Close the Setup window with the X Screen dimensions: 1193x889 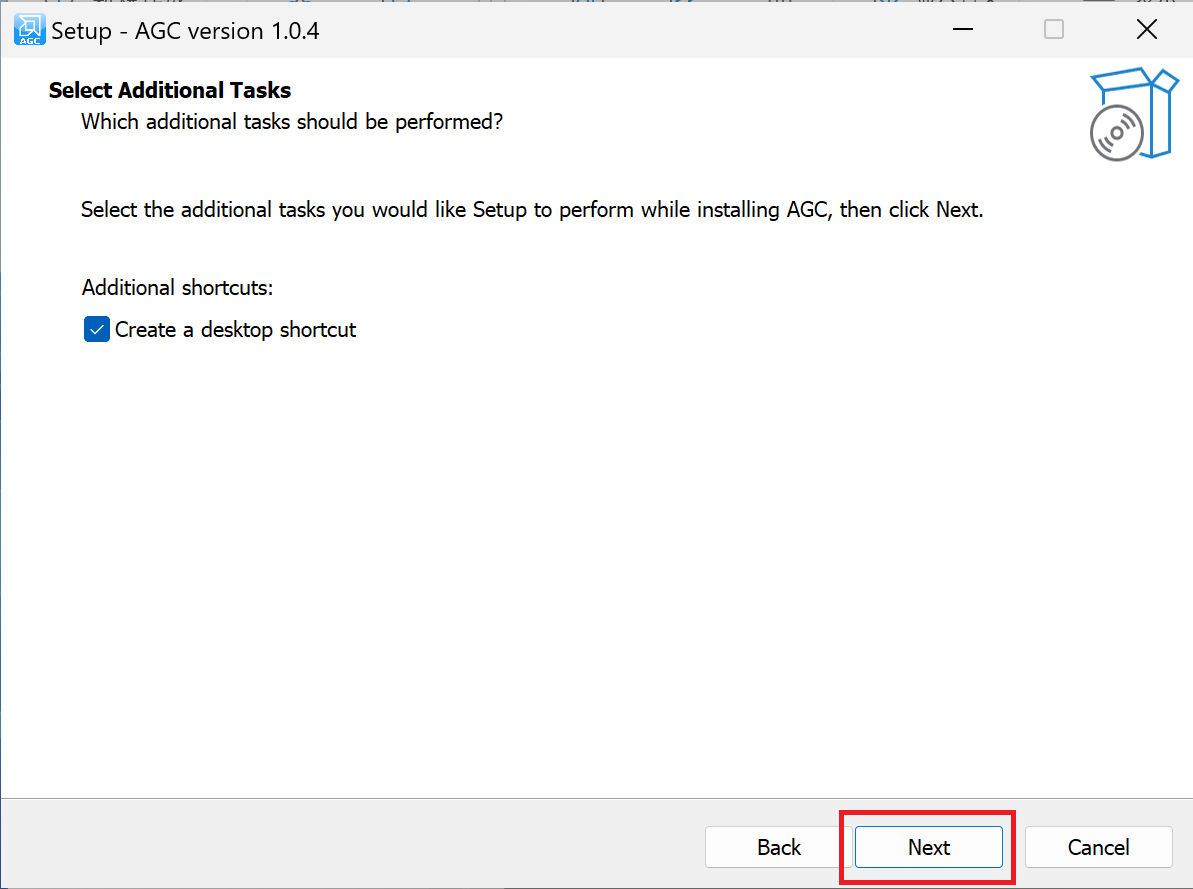1147,30
